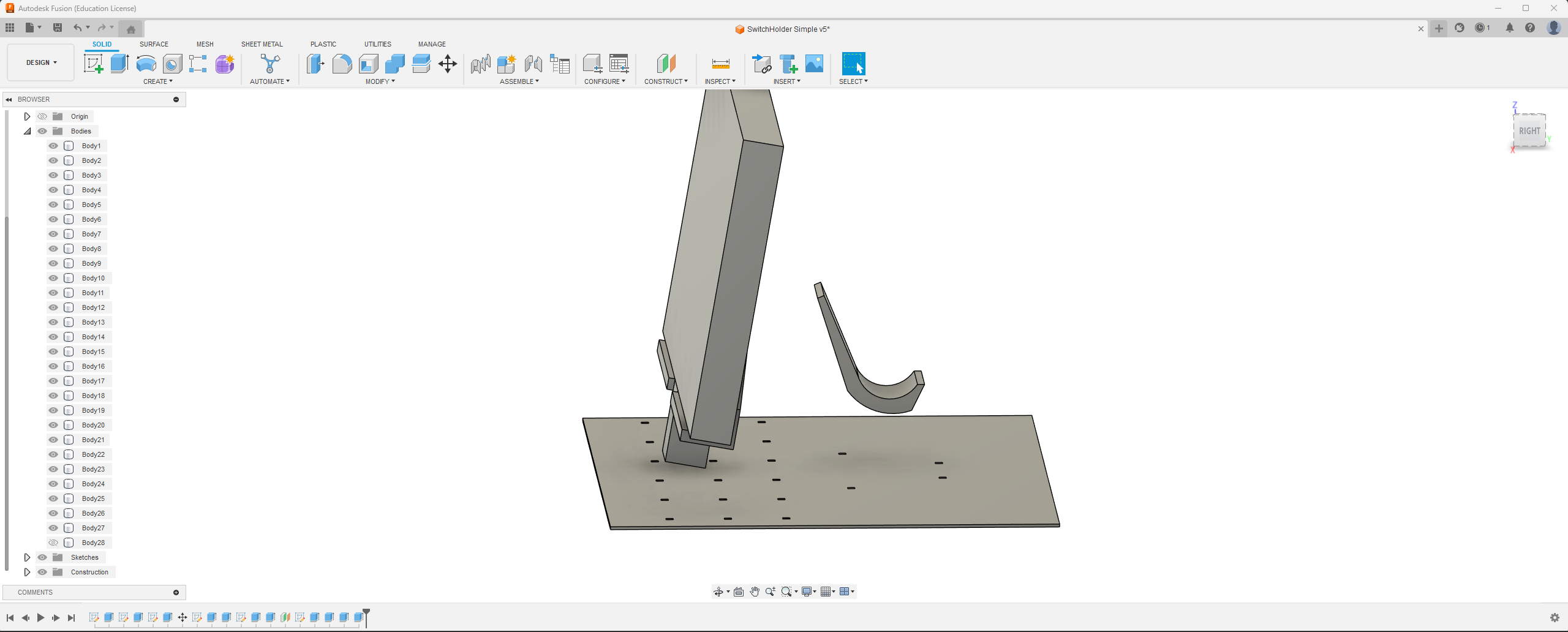Switch to the SURFACE tab
This screenshot has width=1568, height=632.
[154, 44]
